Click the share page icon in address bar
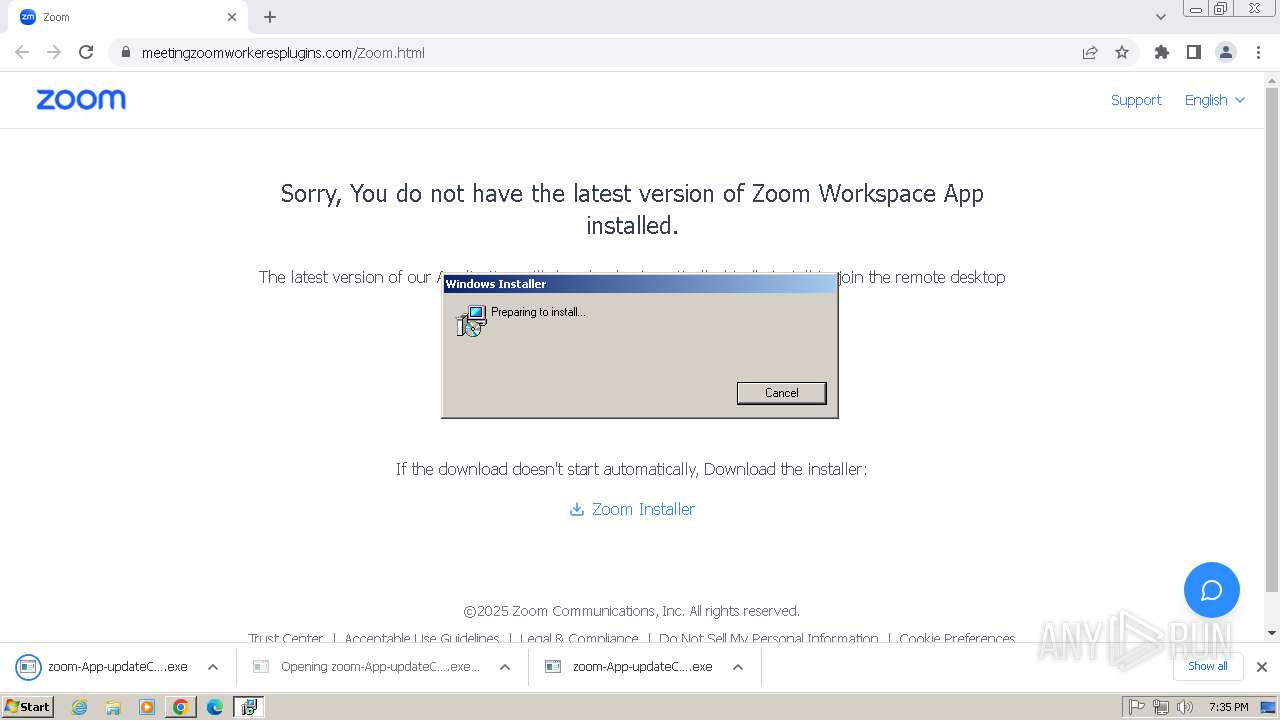 pos(1090,52)
